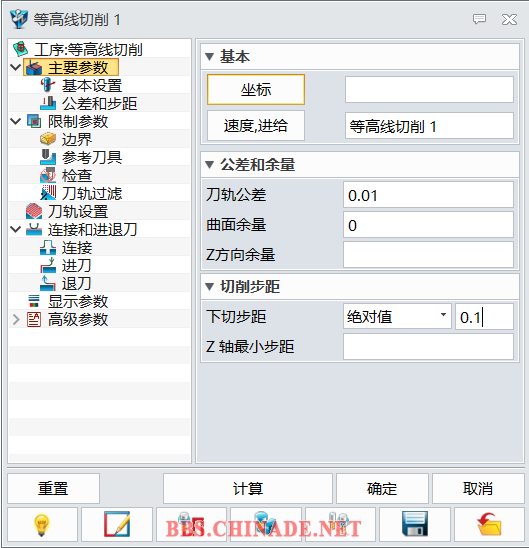Click the 计算 calculate button
The height and width of the screenshot is (548, 529).
[x=248, y=488]
